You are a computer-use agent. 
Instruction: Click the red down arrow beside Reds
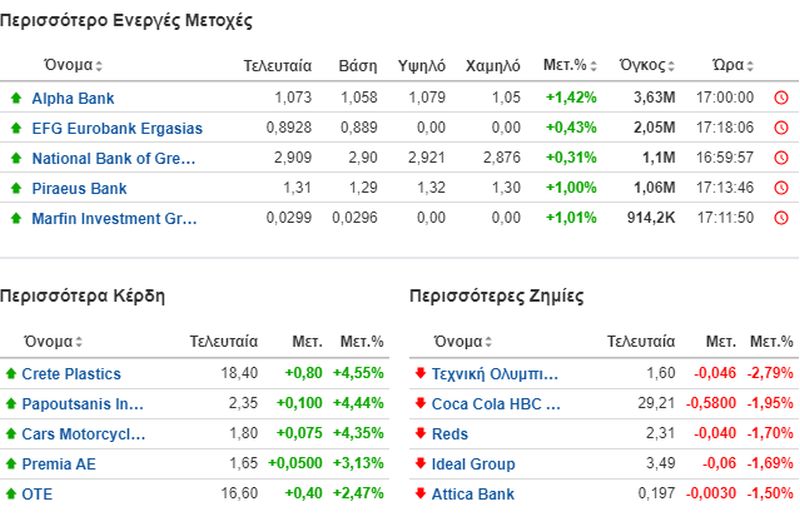click(420, 433)
